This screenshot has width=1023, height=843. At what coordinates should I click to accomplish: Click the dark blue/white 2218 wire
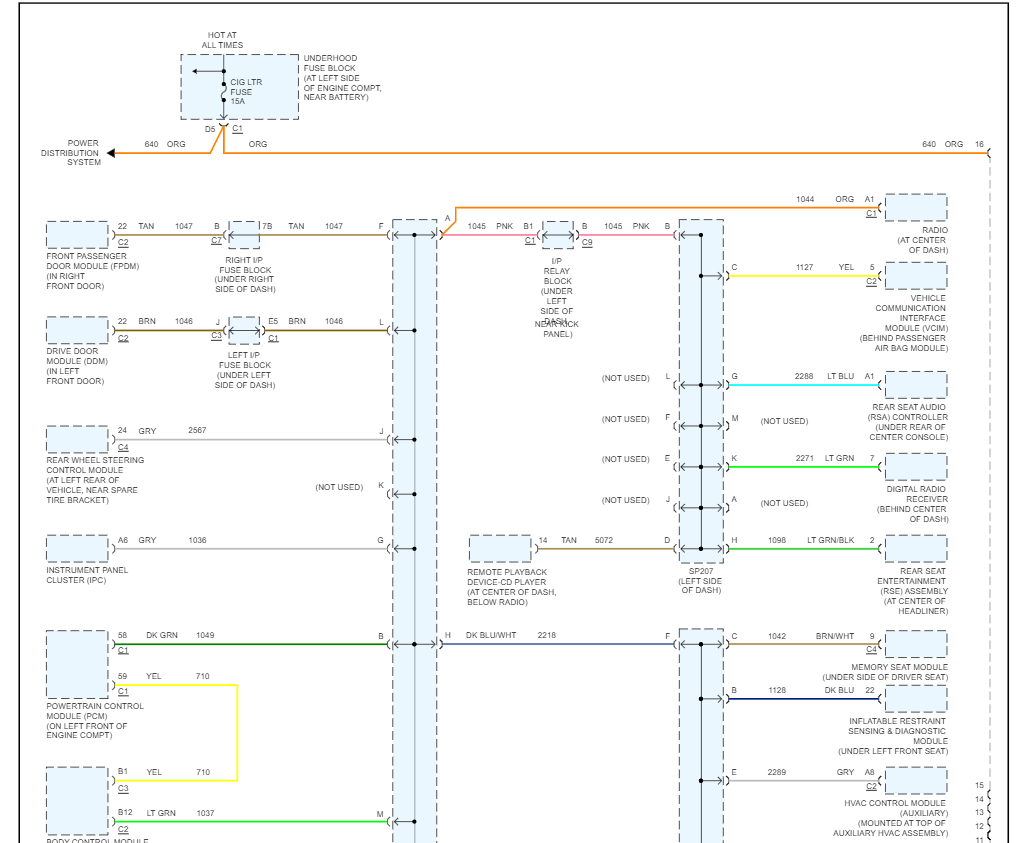click(560, 644)
